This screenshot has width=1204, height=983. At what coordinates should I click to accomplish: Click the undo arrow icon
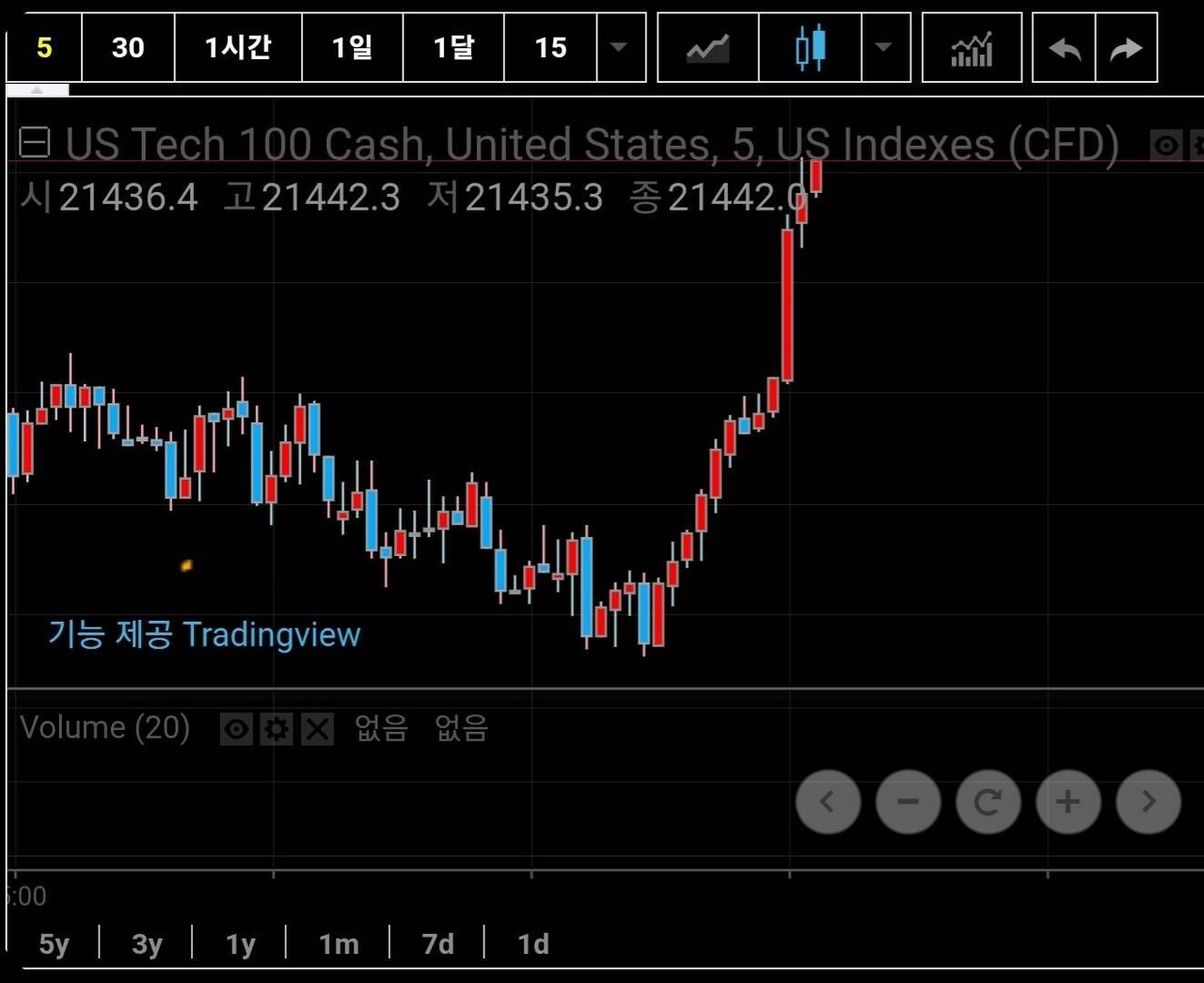(x=1064, y=48)
